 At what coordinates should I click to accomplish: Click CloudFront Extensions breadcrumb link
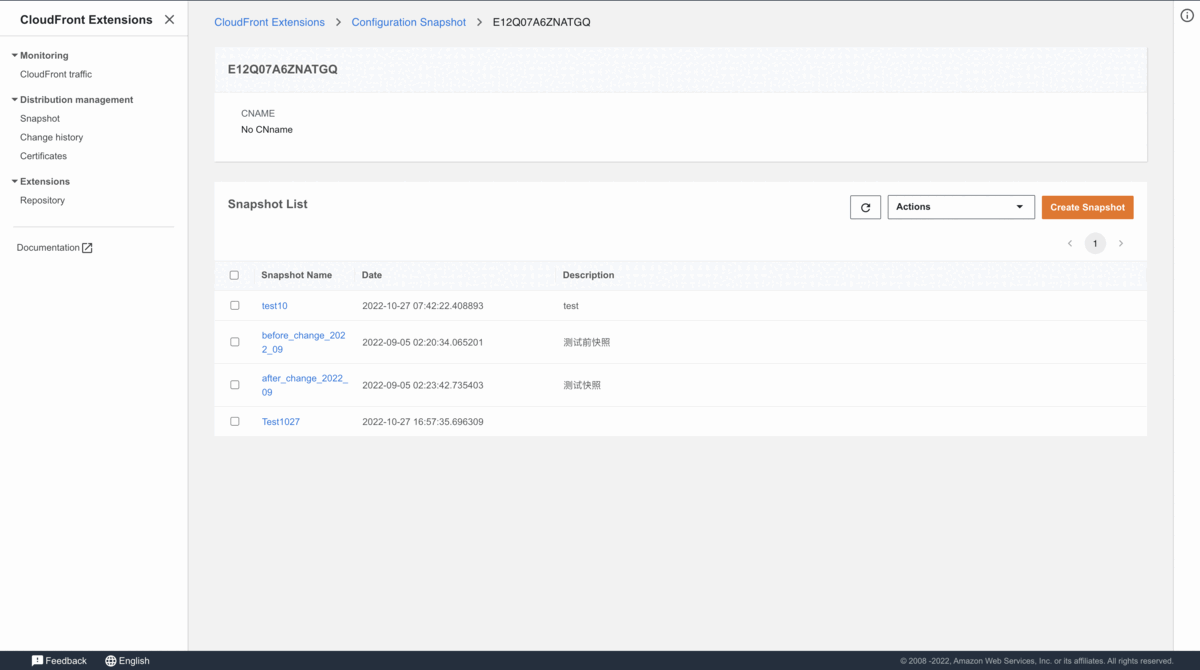click(270, 22)
